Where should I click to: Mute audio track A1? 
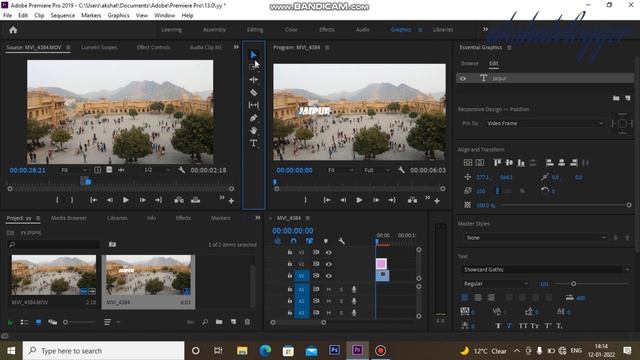(329, 289)
